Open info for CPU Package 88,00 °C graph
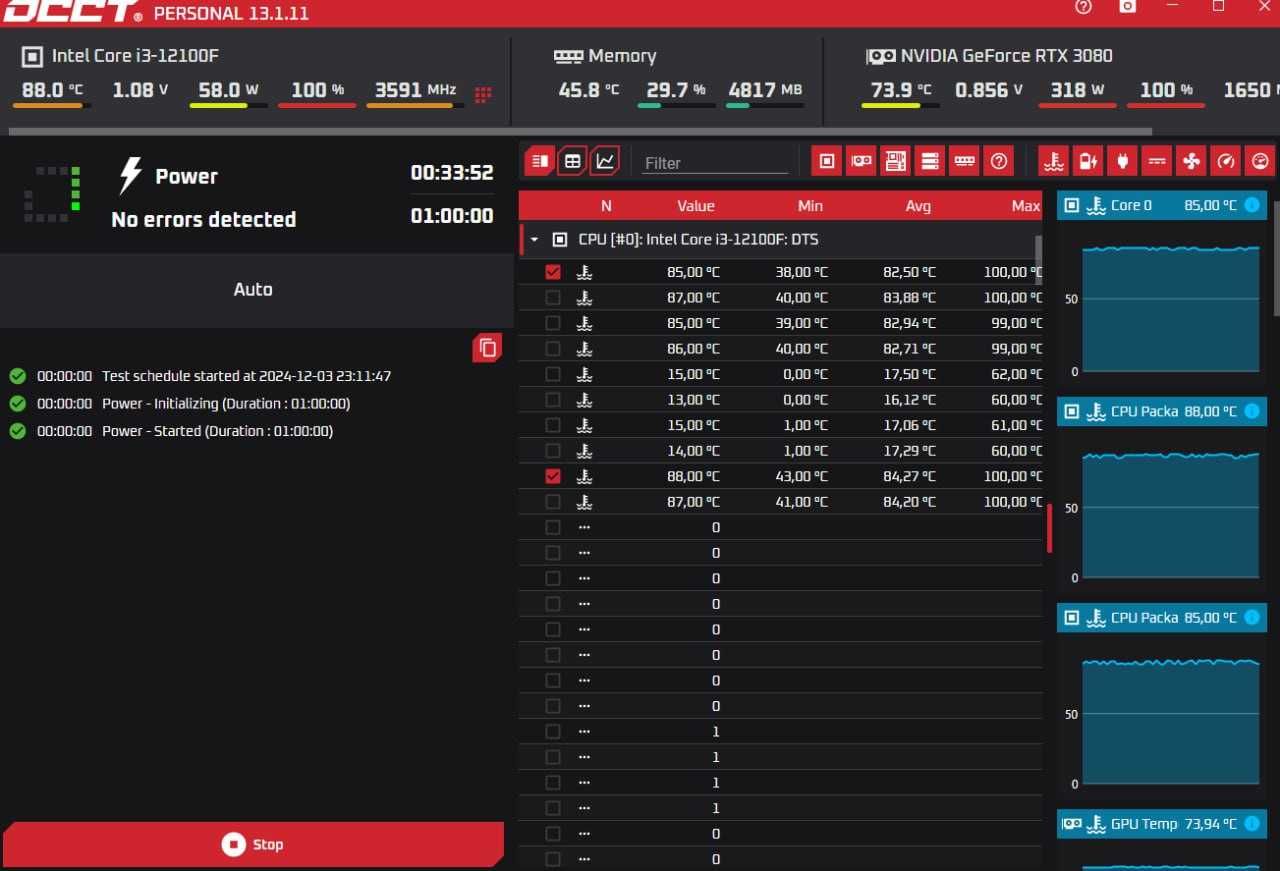This screenshot has width=1280, height=871. click(x=1252, y=411)
